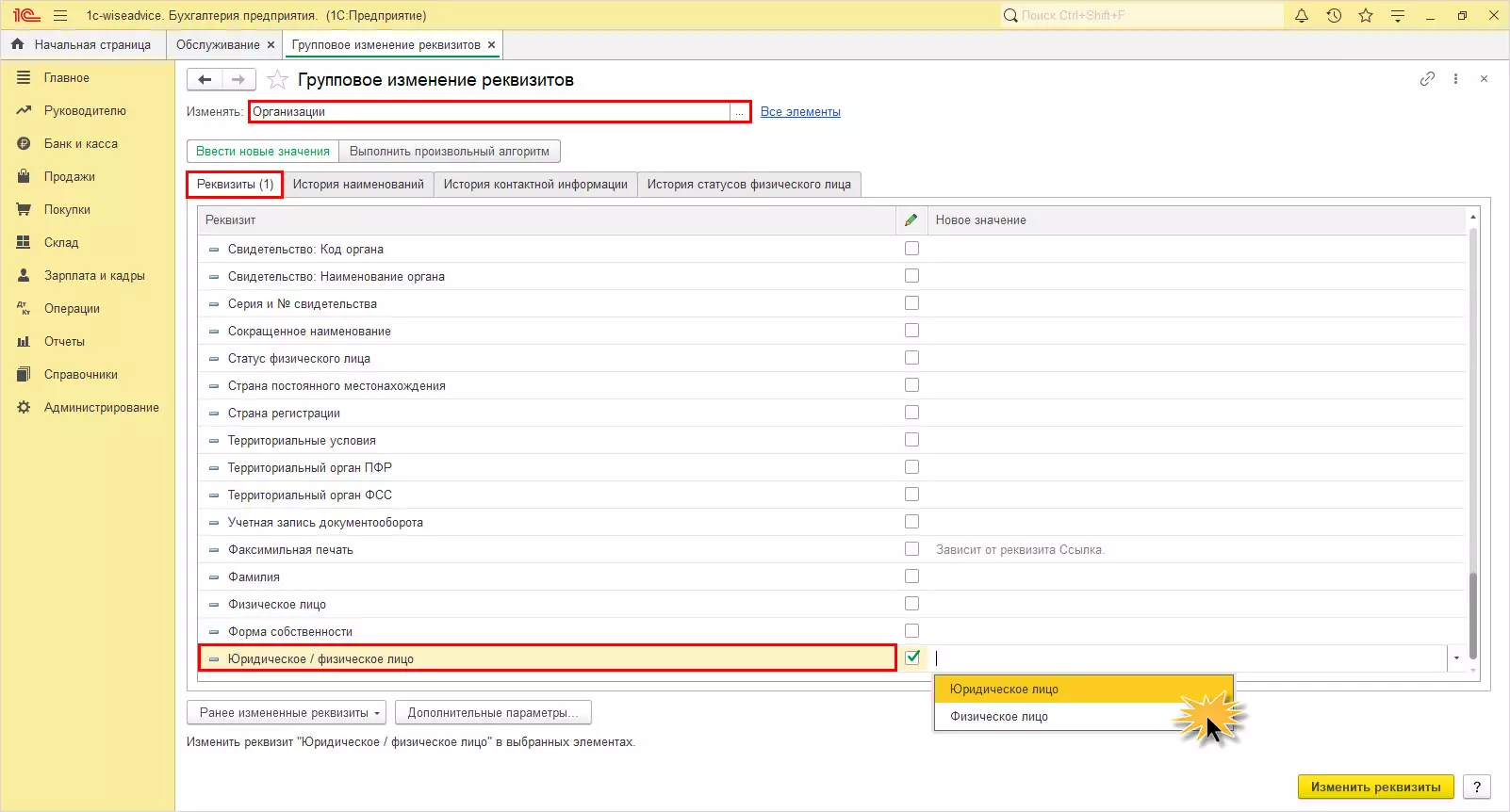
Task: Select Выполнить произвольный алгоритм mode
Action: click(x=450, y=152)
